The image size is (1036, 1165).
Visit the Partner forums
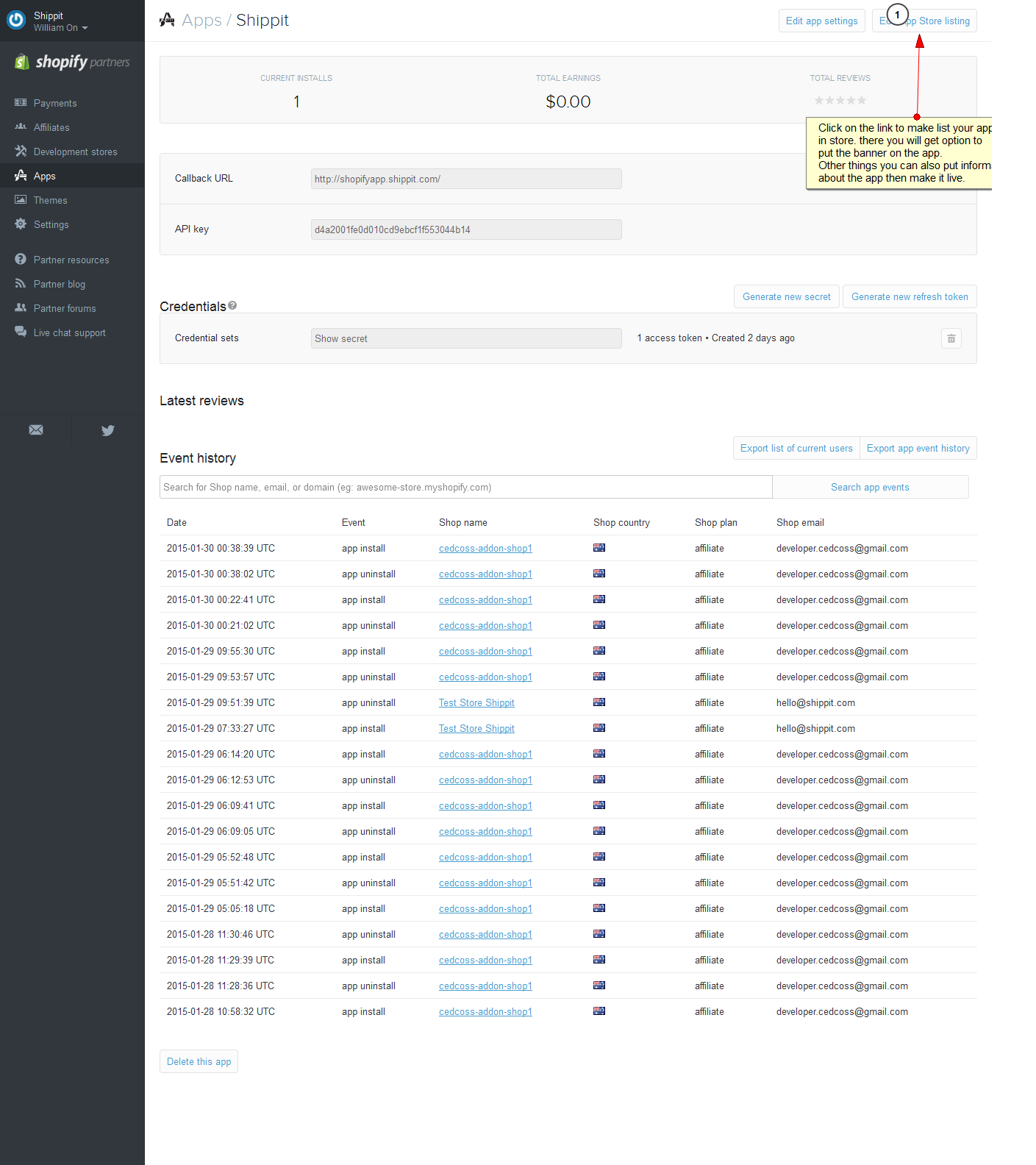click(x=65, y=308)
